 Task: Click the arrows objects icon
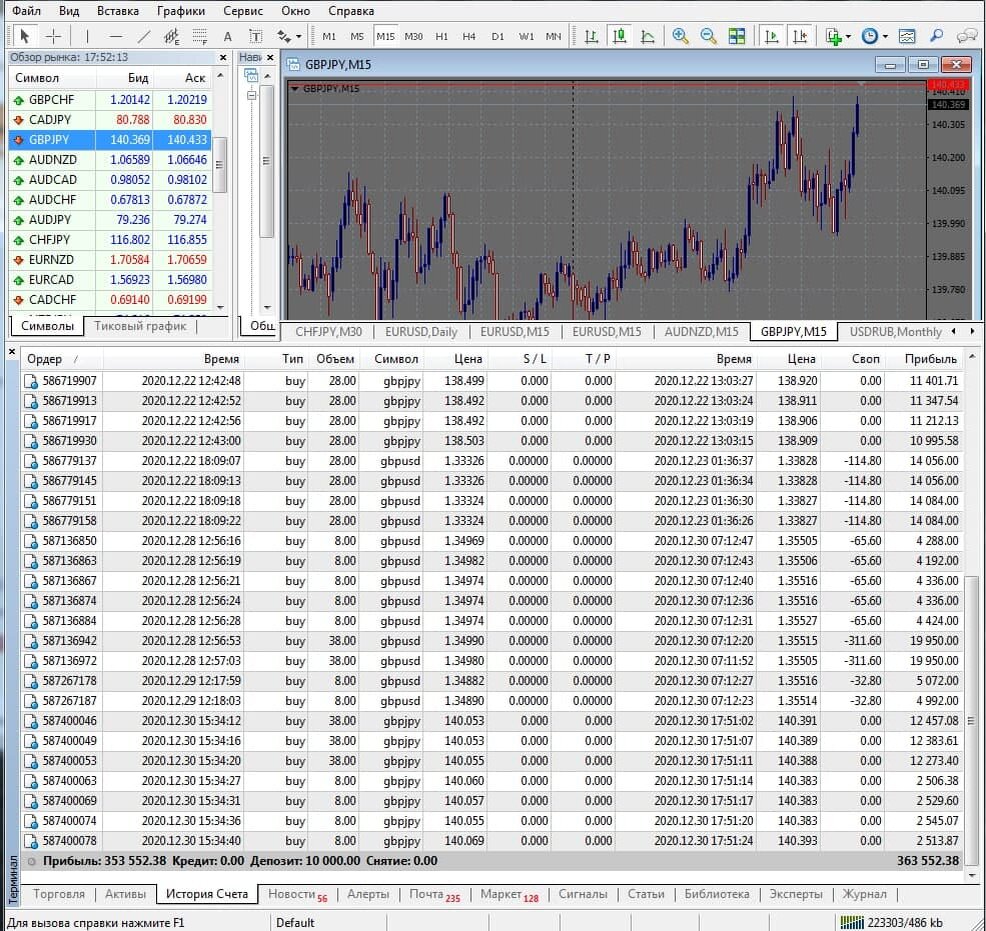(x=284, y=36)
